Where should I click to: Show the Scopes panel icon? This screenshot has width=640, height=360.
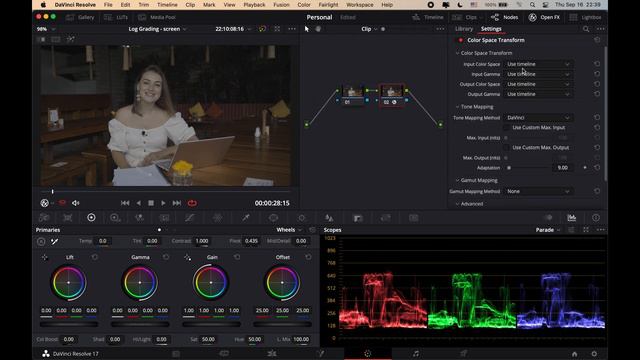click(572, 218)
